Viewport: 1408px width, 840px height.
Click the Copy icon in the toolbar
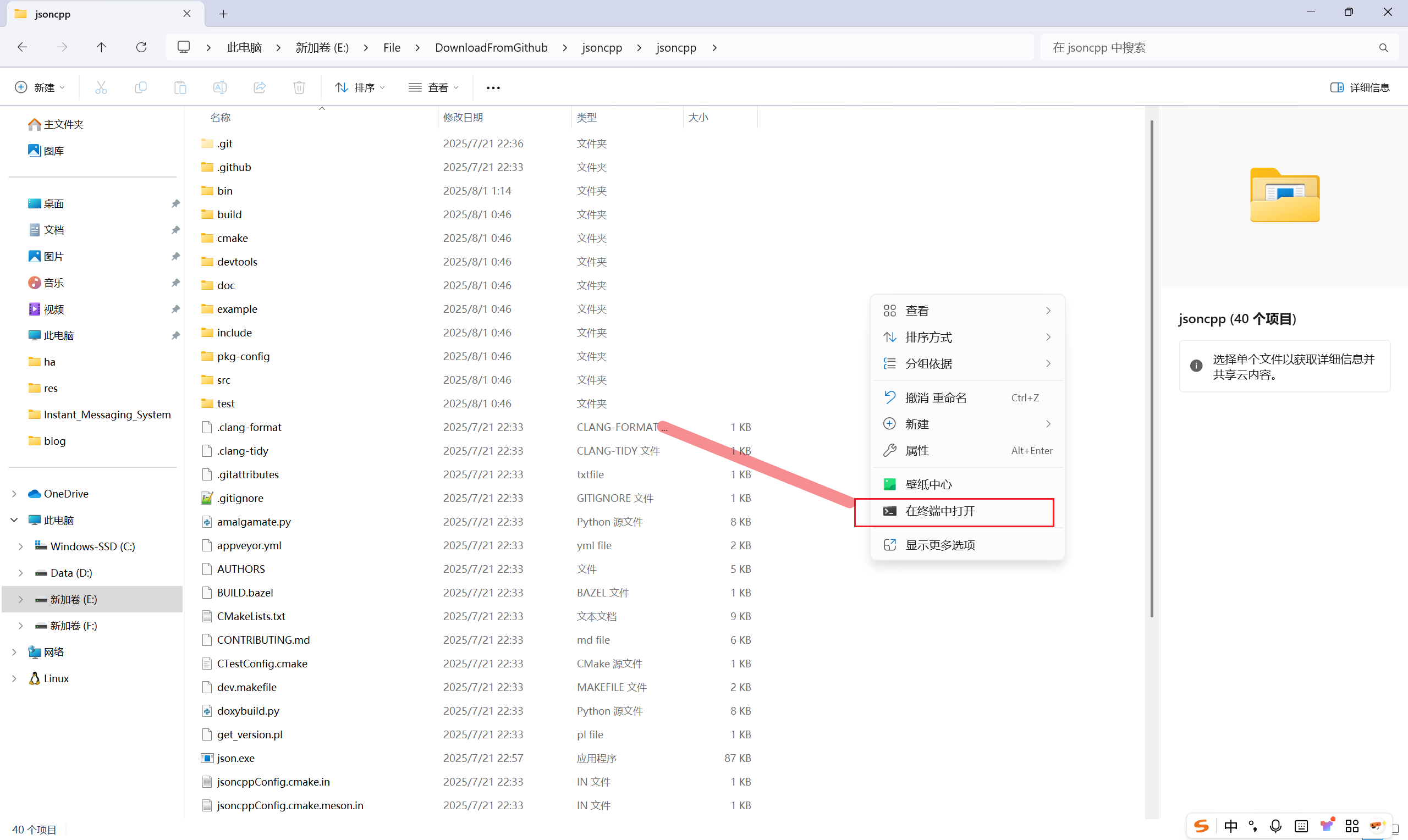(140, 87)
